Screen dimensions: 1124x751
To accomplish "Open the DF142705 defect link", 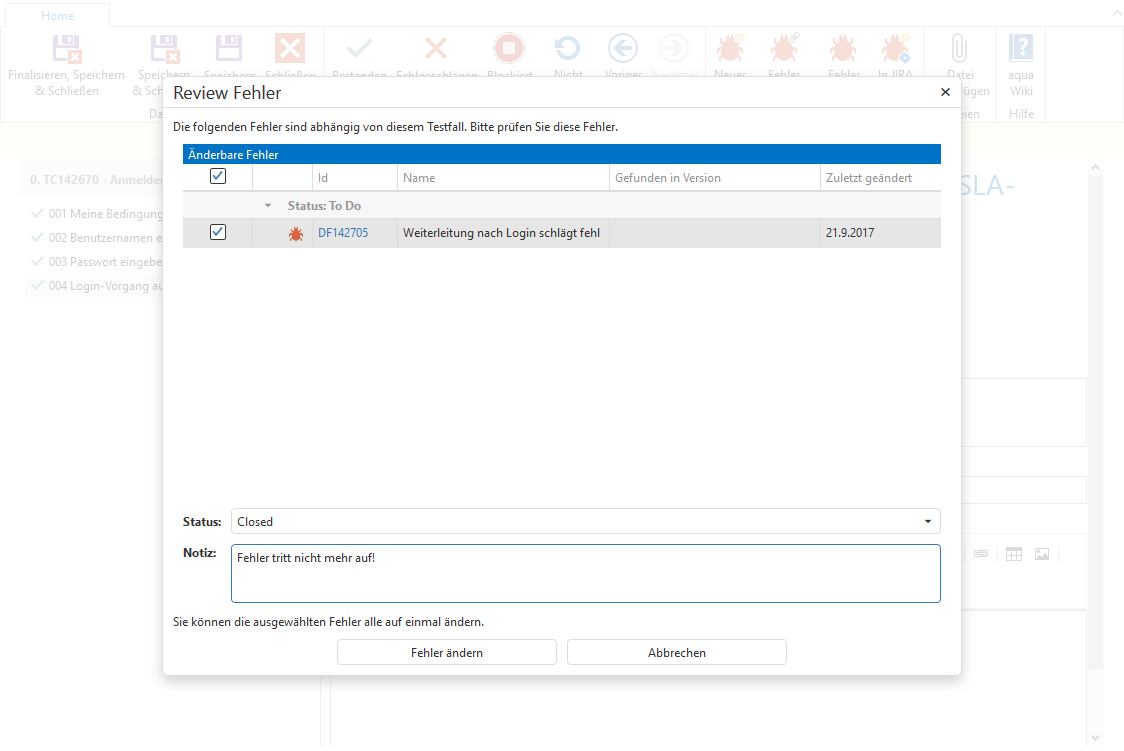I will click(343, 233).
